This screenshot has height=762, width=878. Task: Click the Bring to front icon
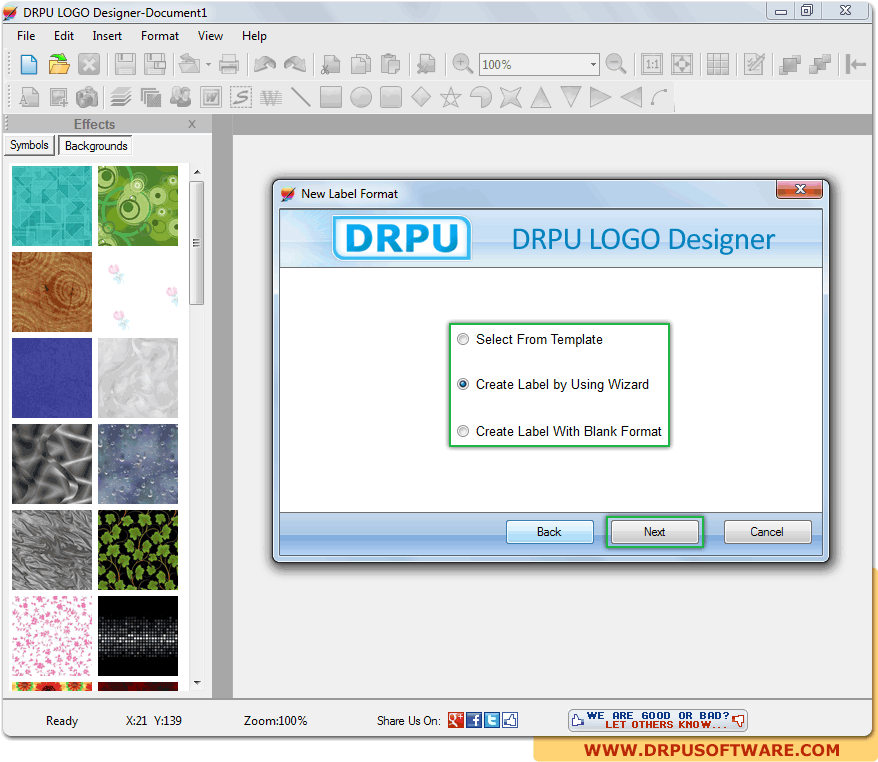coord(790,64)
